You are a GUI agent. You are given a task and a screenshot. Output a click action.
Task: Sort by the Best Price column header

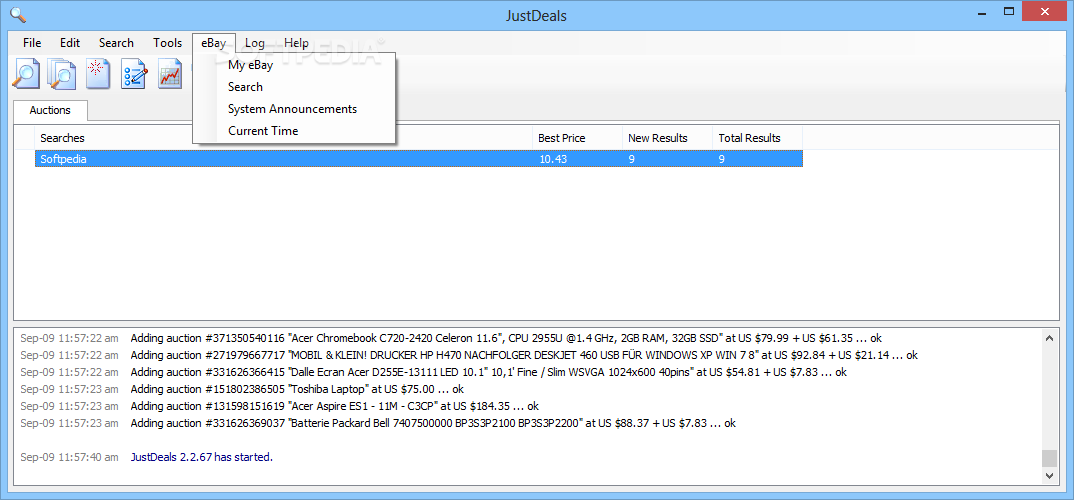(x=577, y=138)
